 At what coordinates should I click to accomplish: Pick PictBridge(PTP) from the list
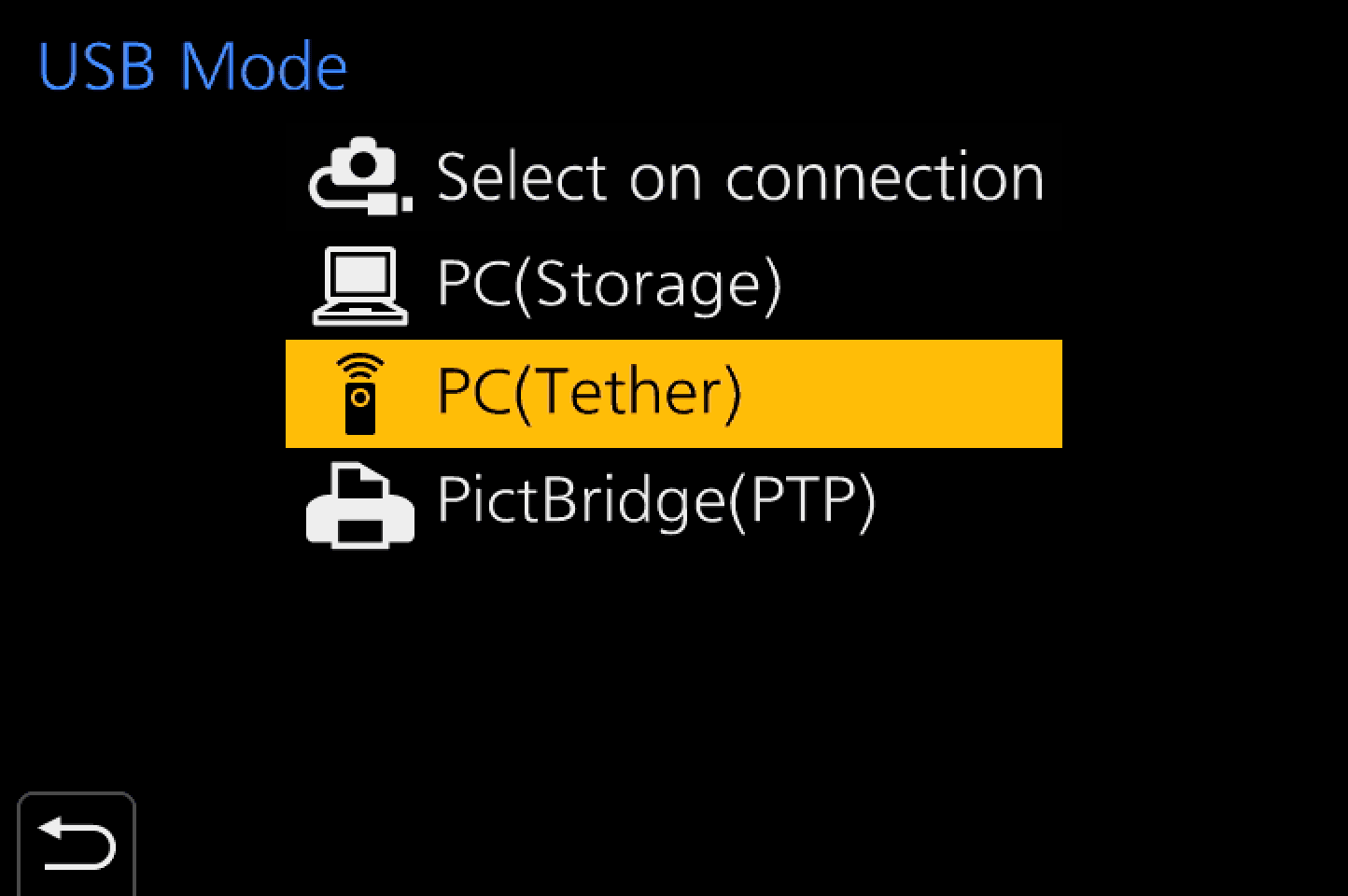[656, 501]
